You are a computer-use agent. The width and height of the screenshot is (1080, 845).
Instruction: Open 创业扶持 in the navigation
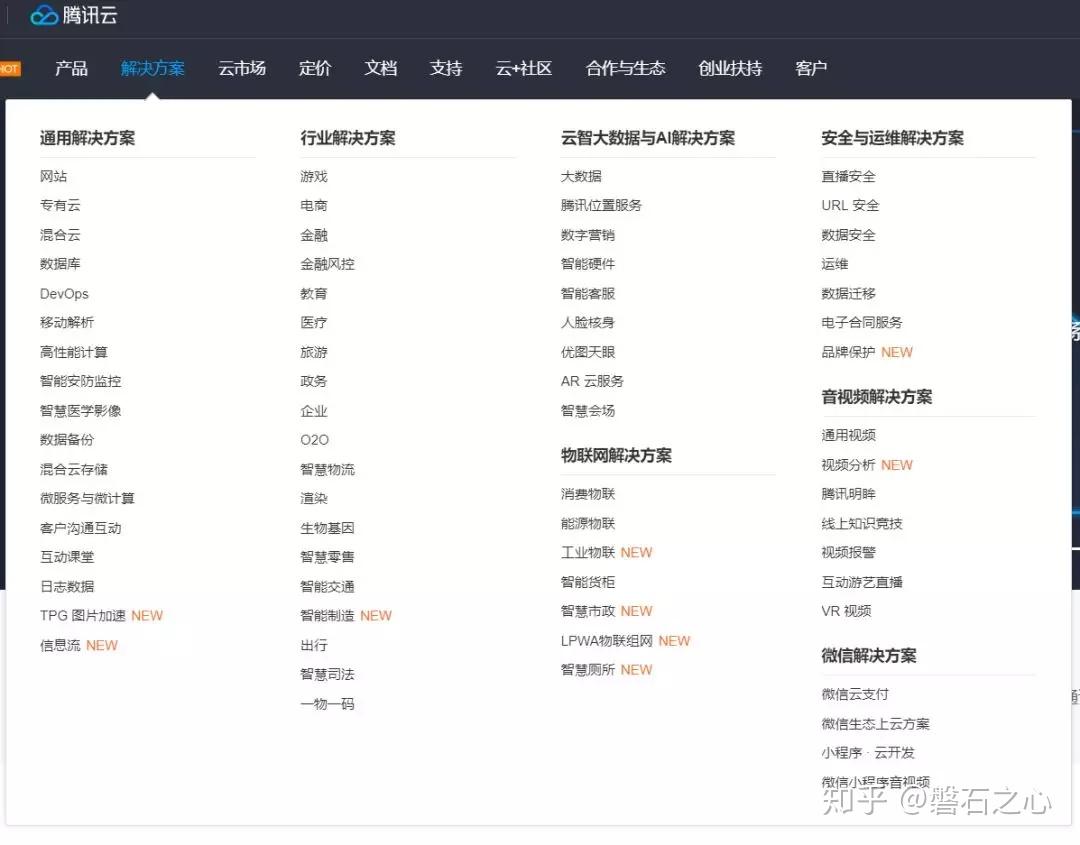tap(730, 68)
